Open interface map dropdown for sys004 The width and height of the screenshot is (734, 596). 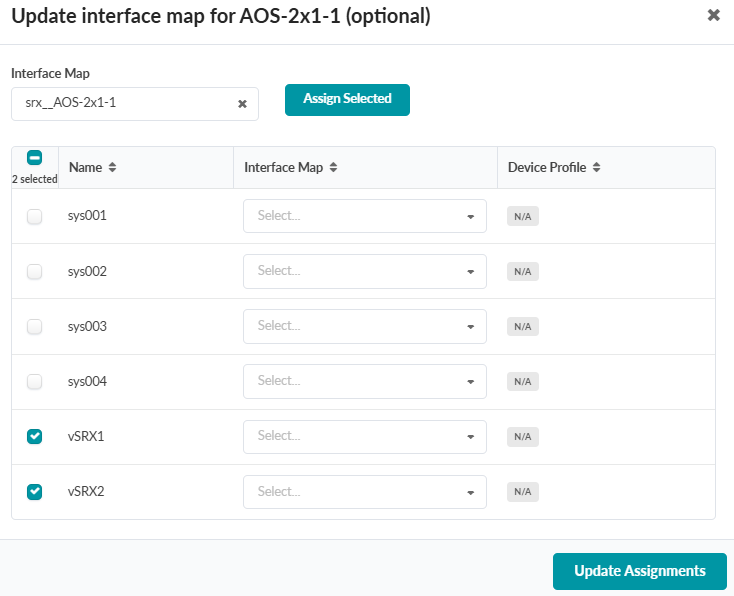[x=364, y=381]
